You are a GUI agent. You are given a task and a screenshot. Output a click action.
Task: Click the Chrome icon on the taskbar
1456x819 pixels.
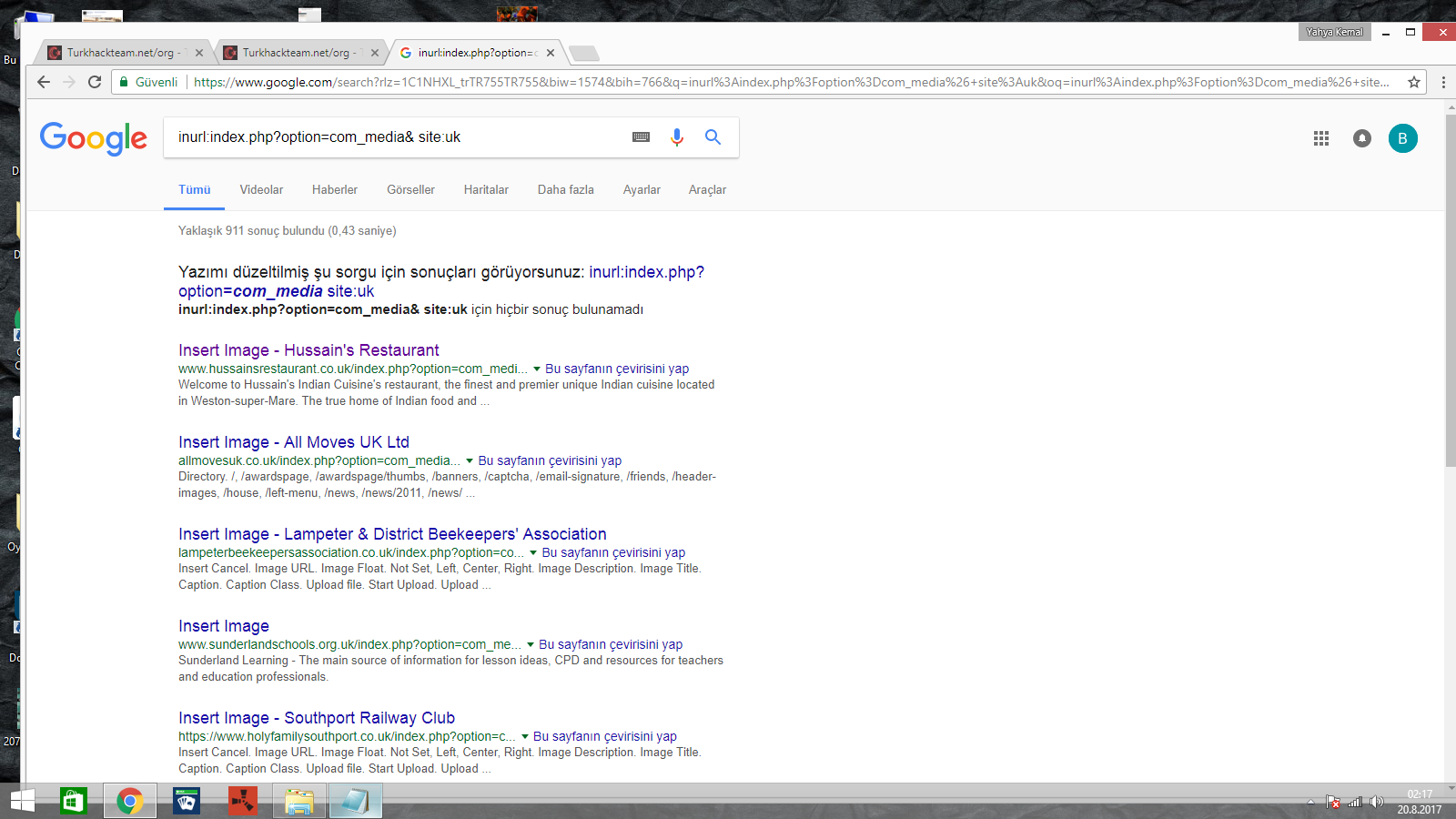click(130, 801)
